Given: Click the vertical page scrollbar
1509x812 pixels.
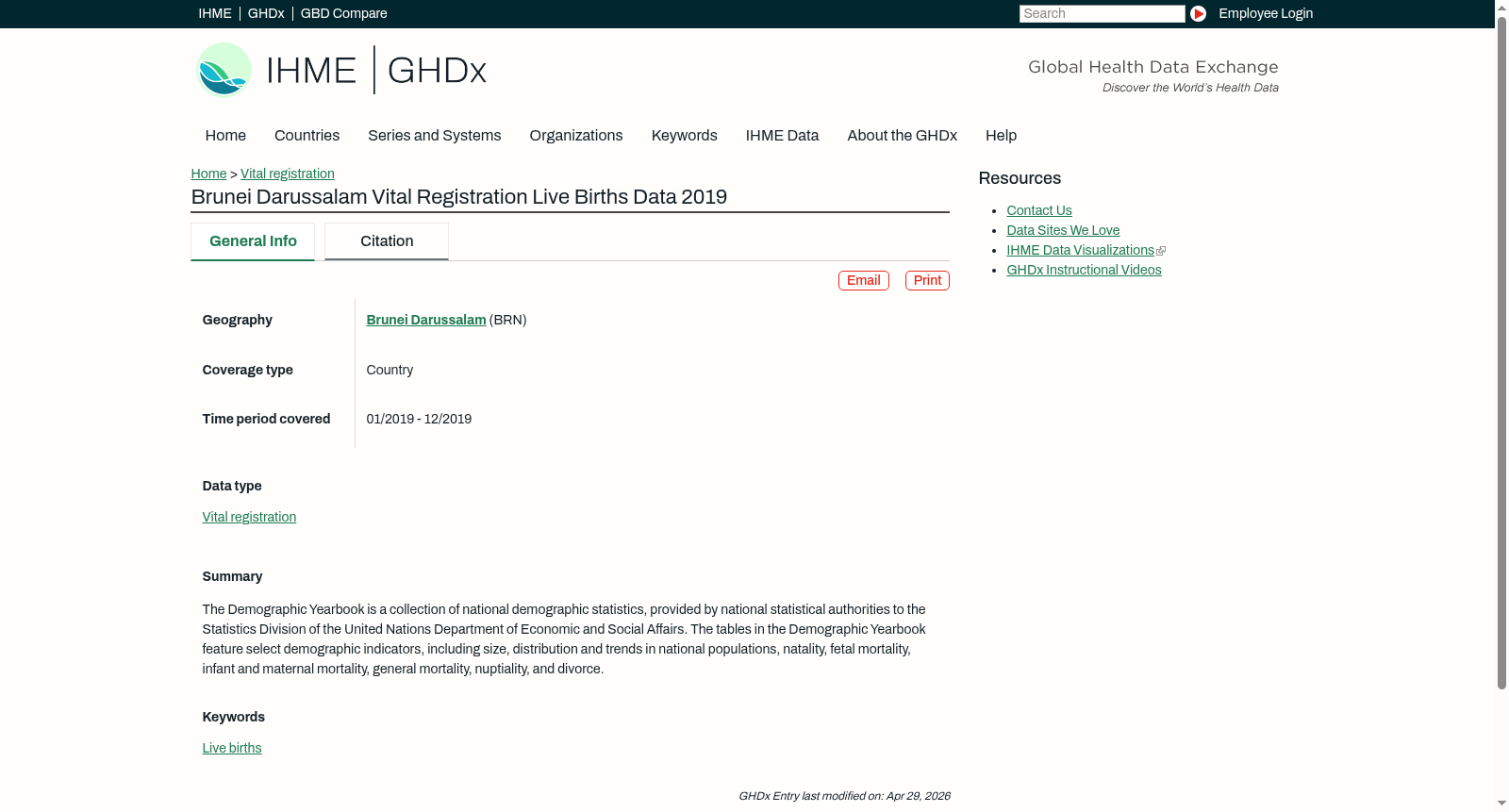Looking at the screenshot, I should pyautogui.click(x=1501, y=354).
